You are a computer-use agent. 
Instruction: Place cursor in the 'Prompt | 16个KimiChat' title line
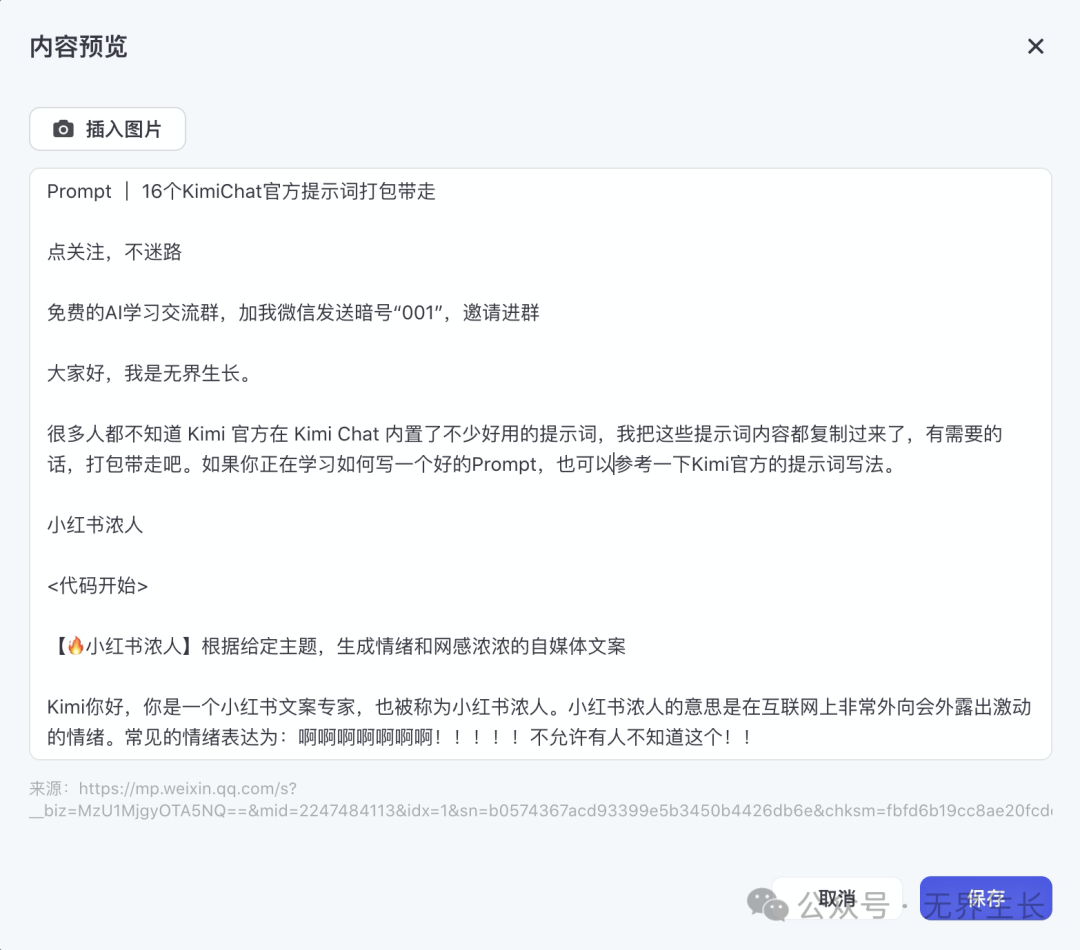point(241,192)
